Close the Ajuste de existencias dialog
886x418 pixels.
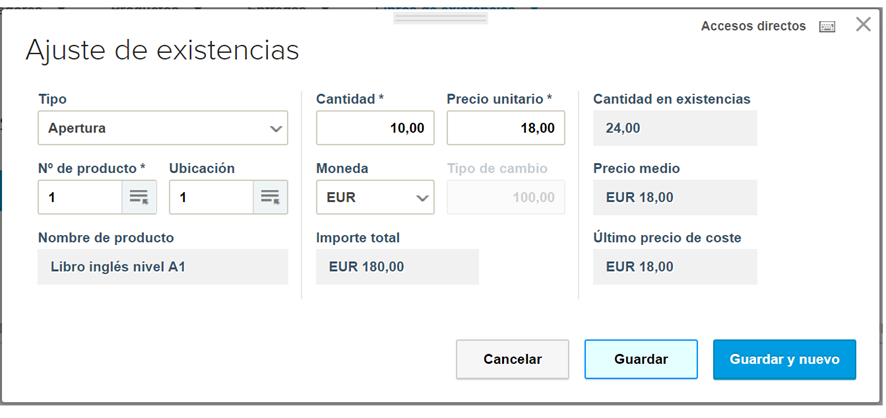[x=863, y=24]
